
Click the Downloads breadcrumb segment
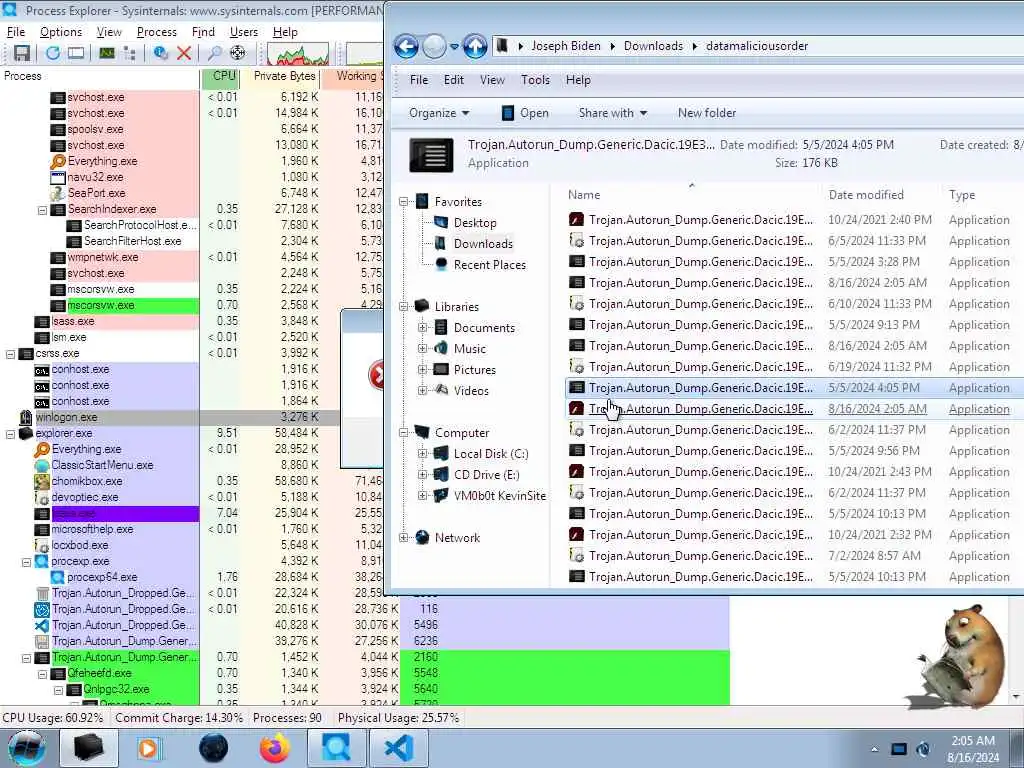tap(653, 46)
